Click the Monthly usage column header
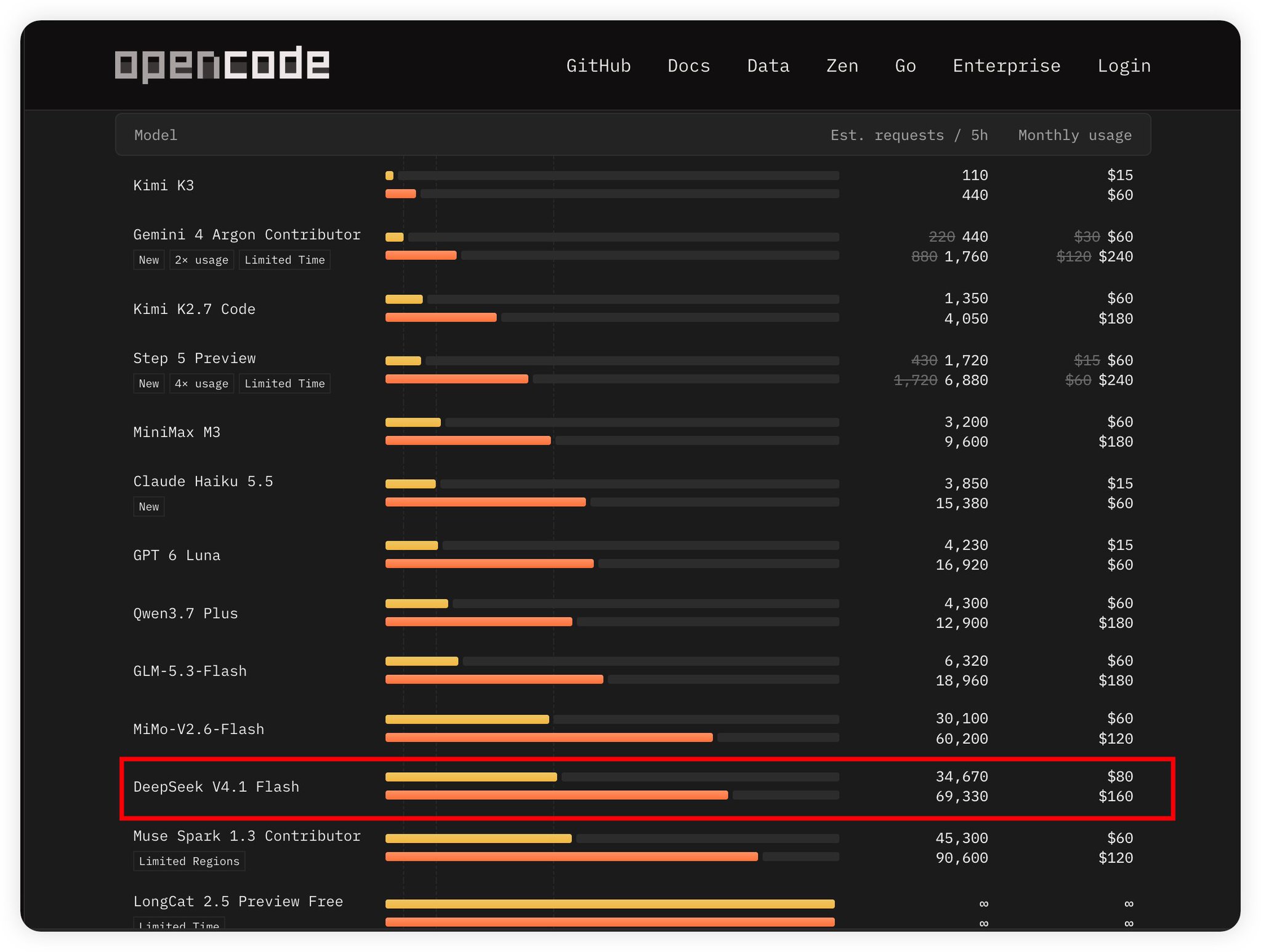 [1075, 135]
